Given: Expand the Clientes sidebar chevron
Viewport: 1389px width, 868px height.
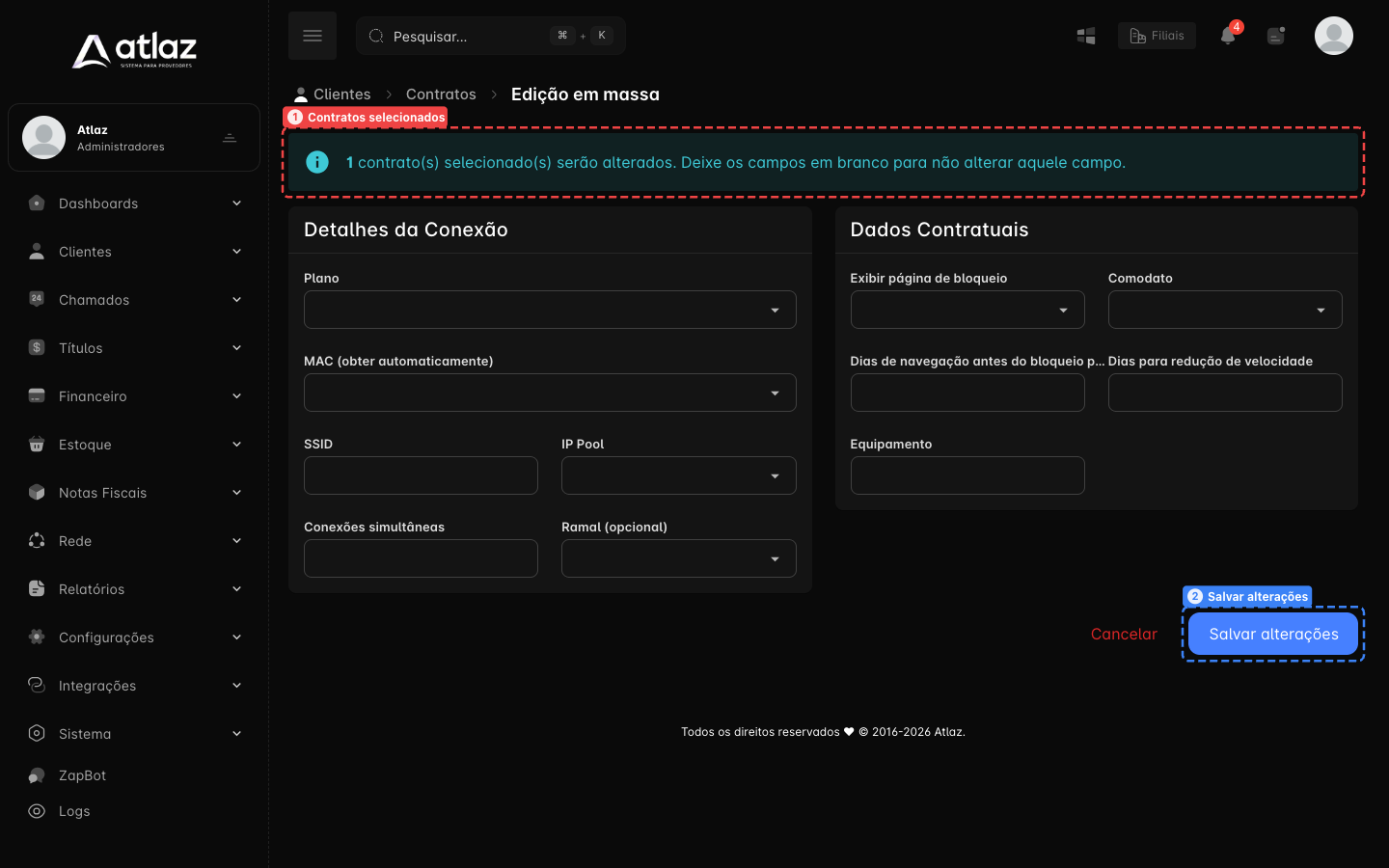Looking at the screenshot, I should [236, 252].
